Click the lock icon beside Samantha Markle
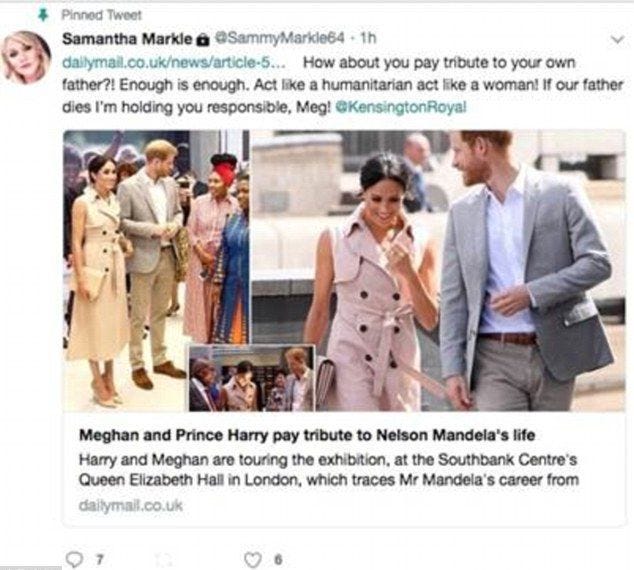Image resolution: width=634 pixels, height=570 pixels. click(203, 40)
